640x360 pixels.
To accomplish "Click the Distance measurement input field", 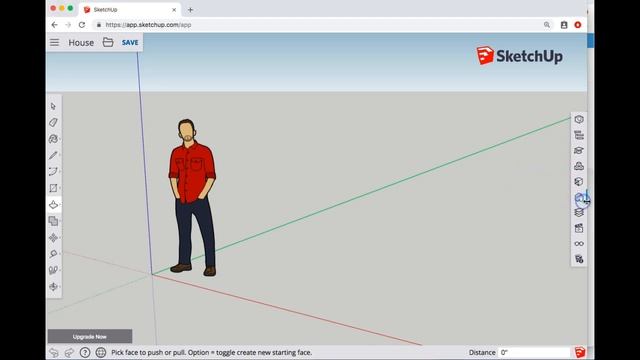I will 534,352.
